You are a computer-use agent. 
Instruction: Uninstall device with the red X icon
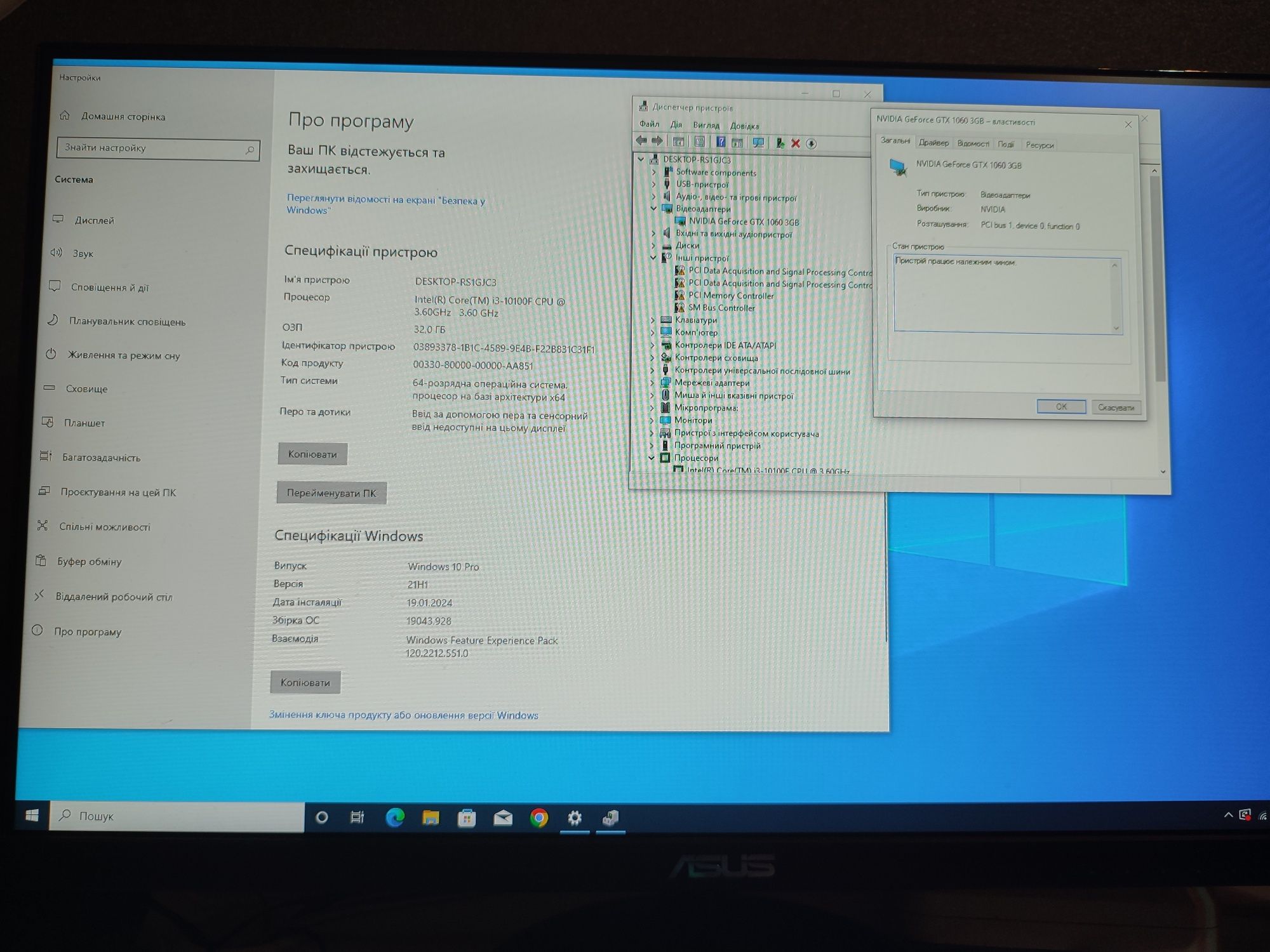(795, 143)
